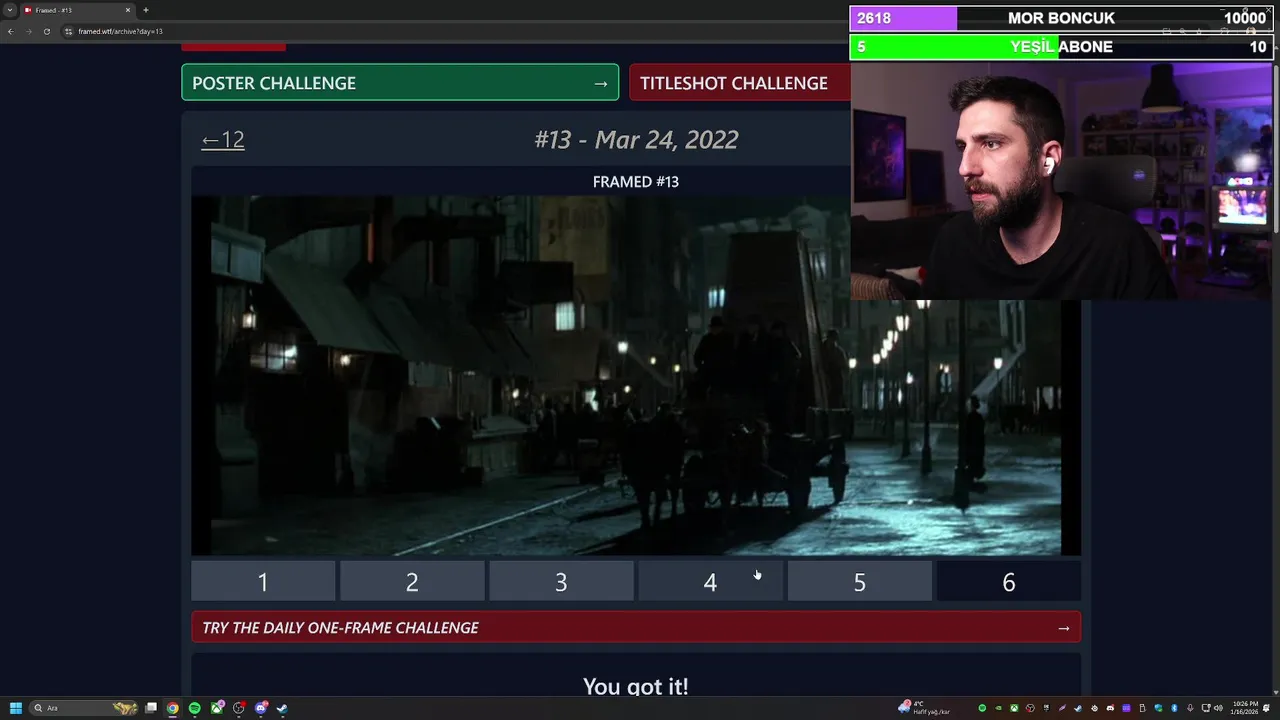Select the Framed - #13 browser tab

click(78, 10)
